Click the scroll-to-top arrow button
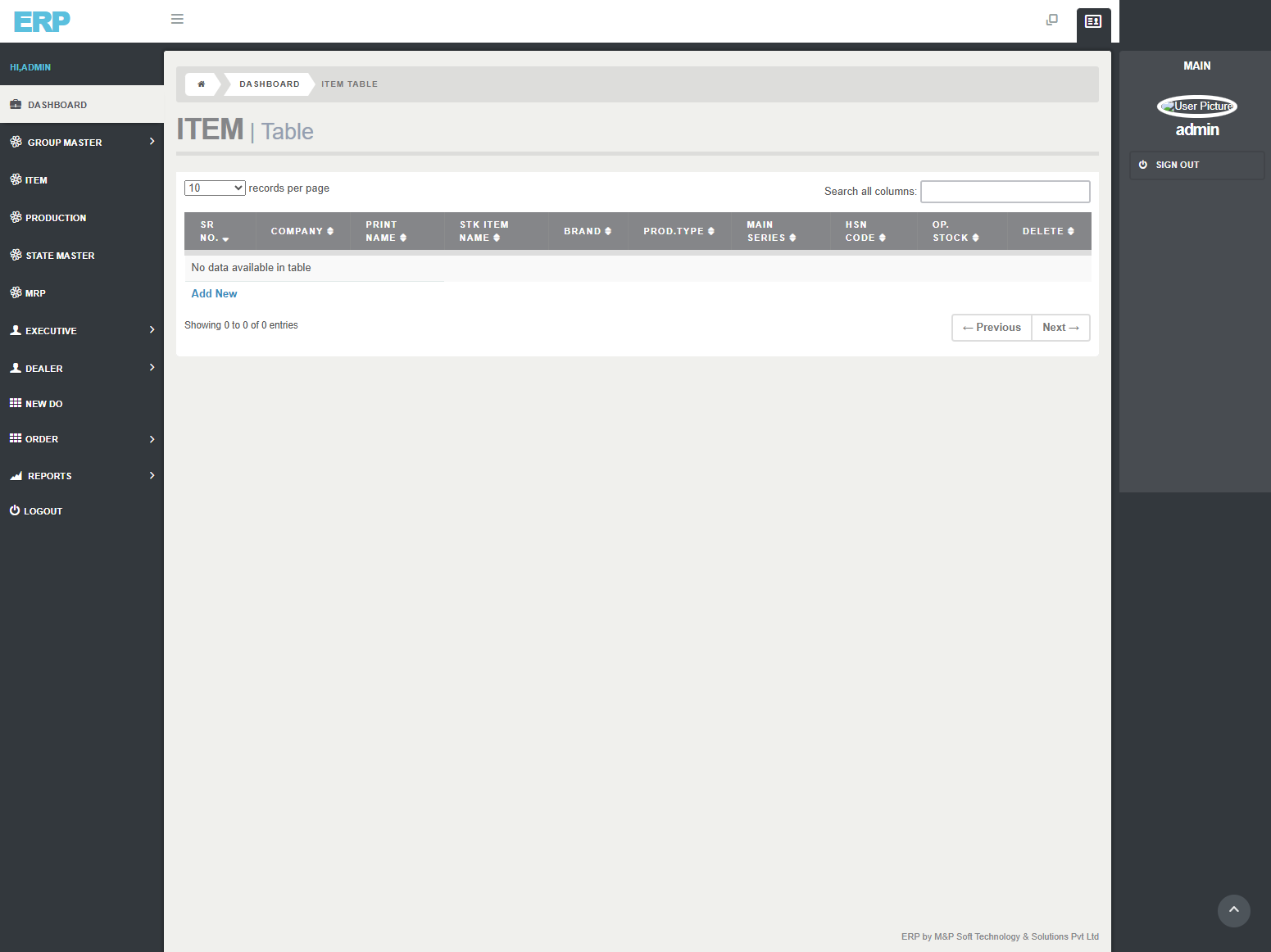The image size is (1271, 952). pyautogui.click(x=1233, y=910)
